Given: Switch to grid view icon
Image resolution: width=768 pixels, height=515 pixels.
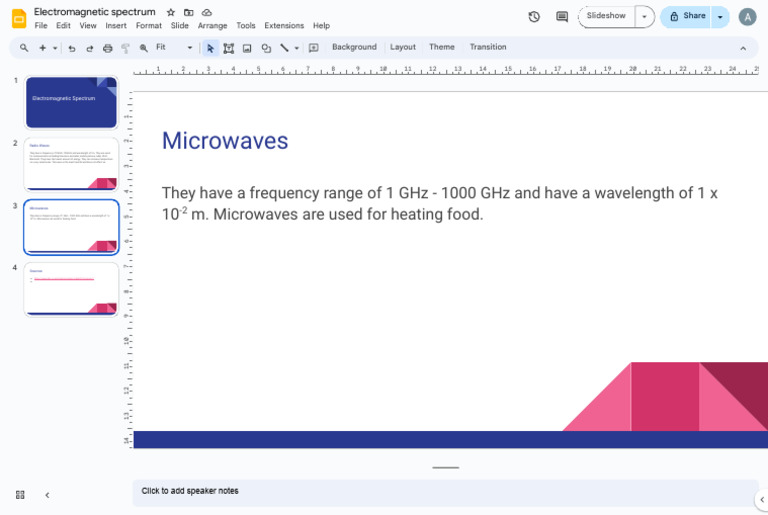Looking at the screenshot, I should click(20, 495).
